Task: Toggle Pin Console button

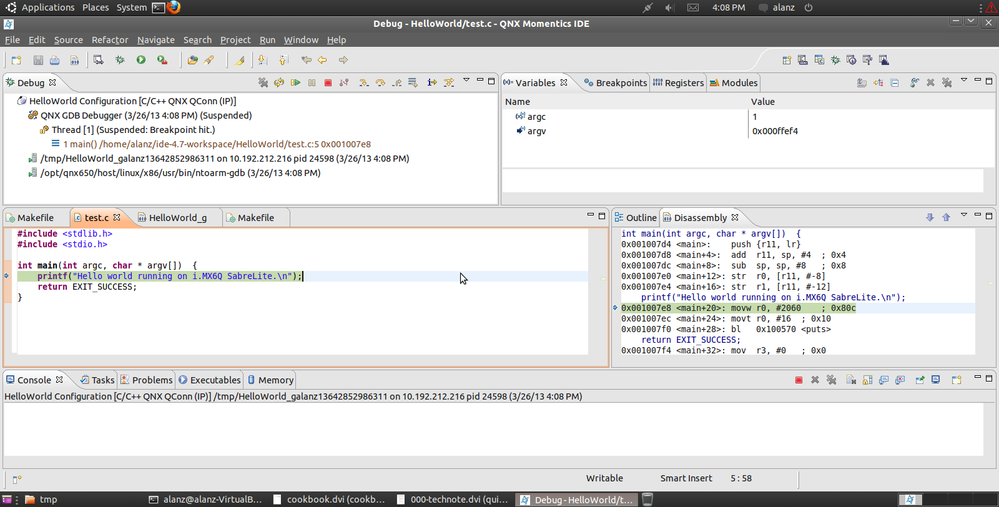Action: 919,380
